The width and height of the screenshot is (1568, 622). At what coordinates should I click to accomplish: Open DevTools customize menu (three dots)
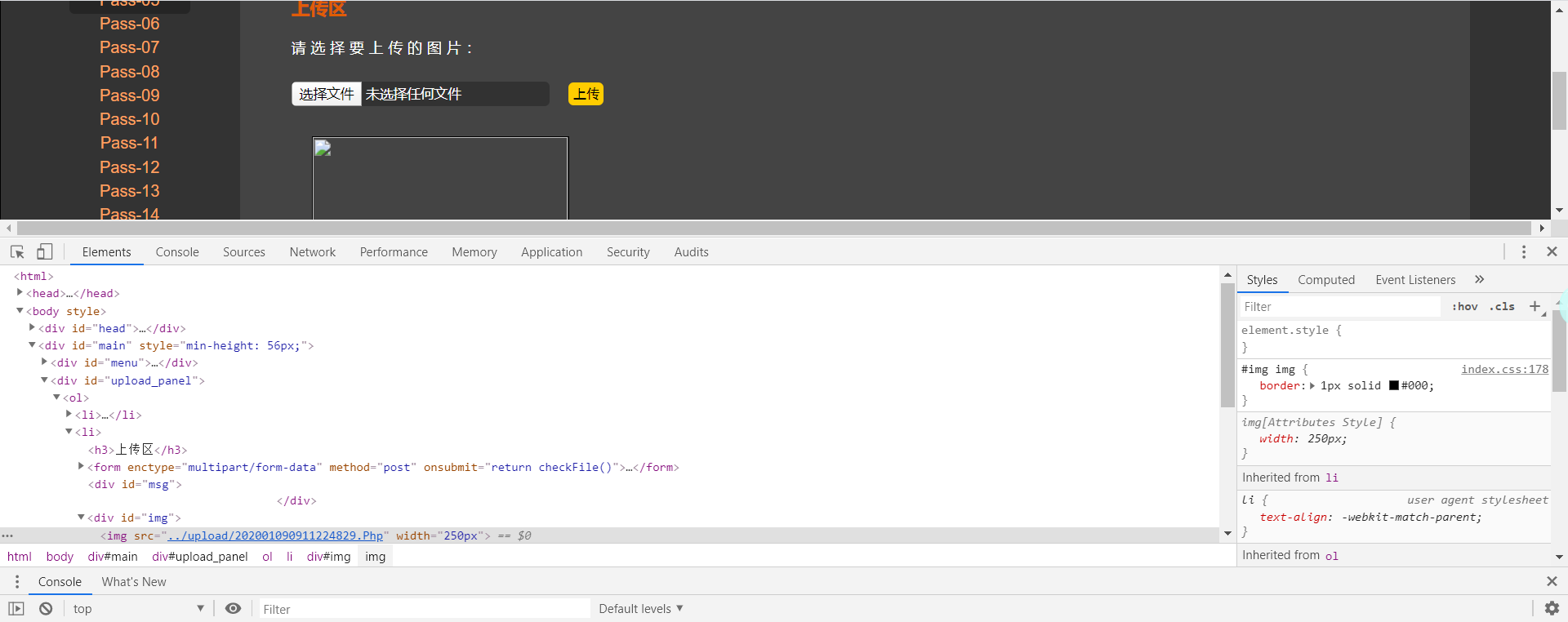[1524, 252]
